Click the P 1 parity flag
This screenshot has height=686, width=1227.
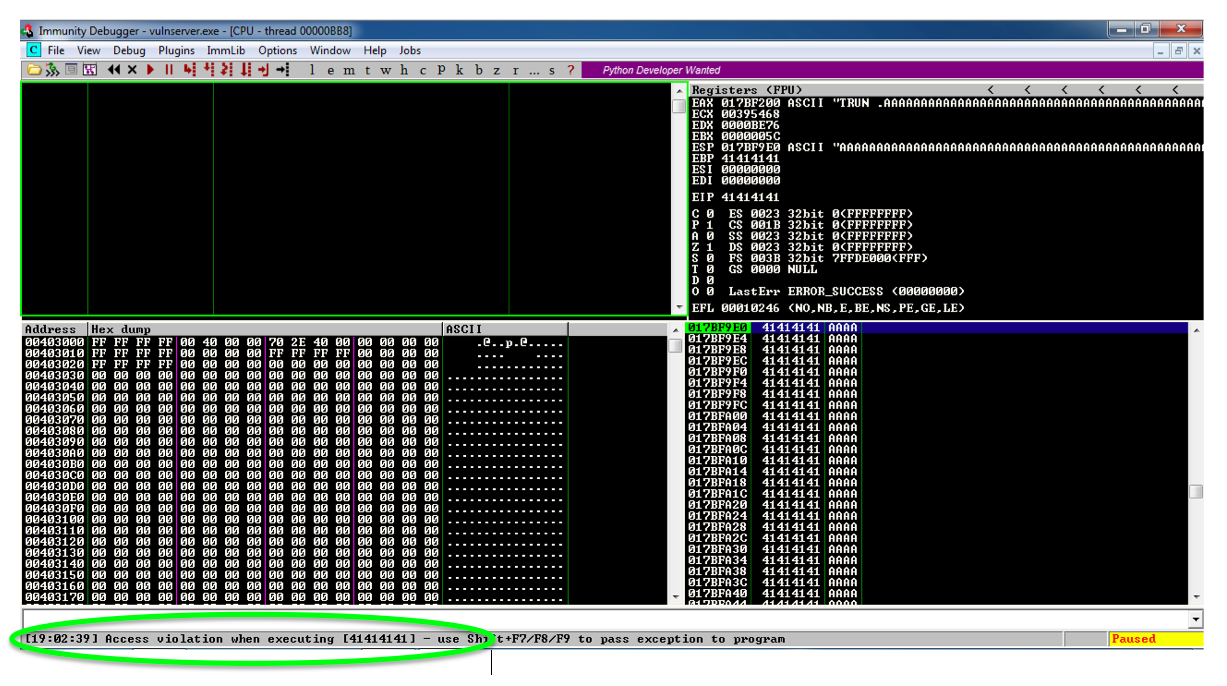(x=702, y=224)
